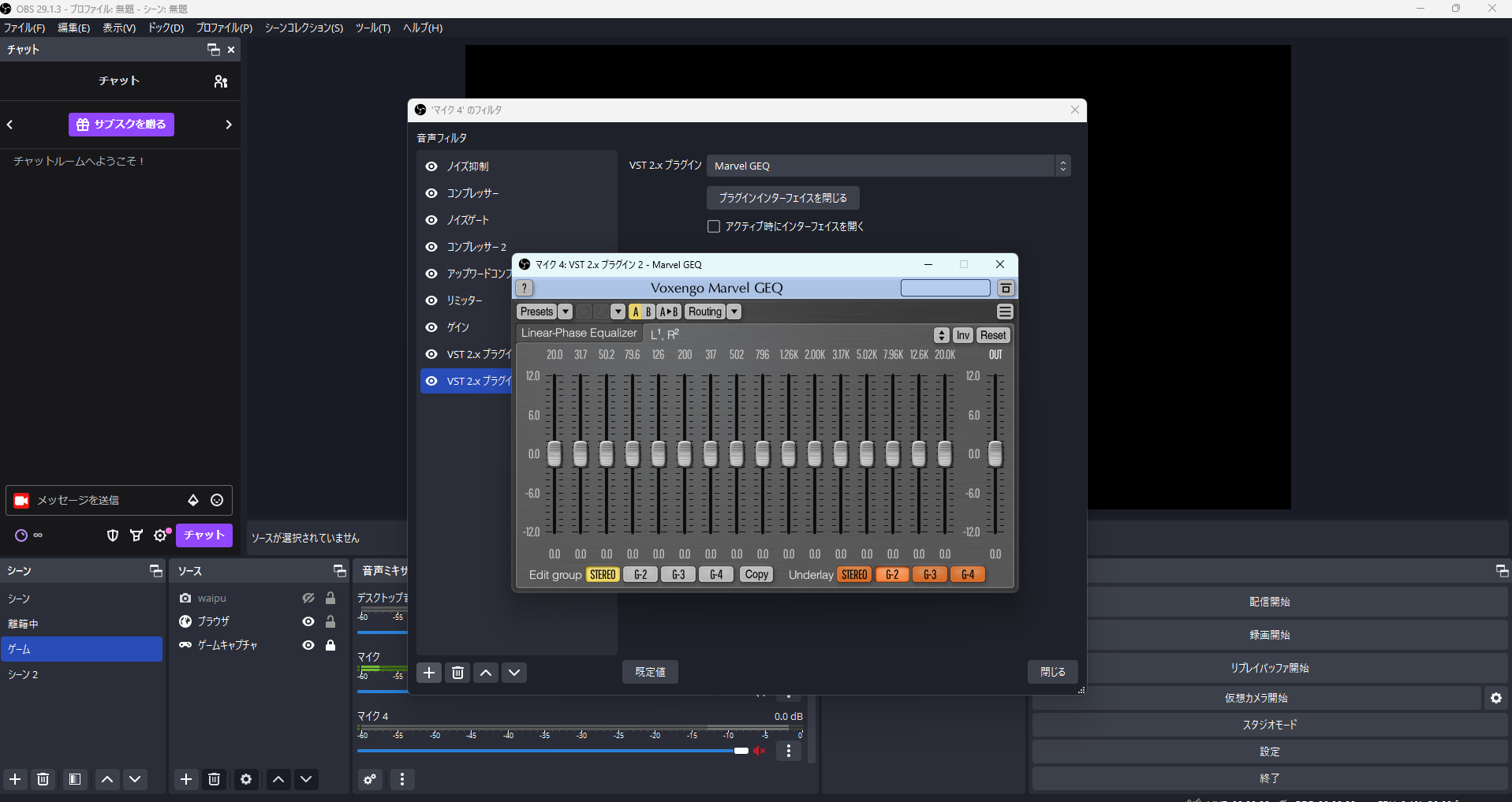Open シーンコレクション menu
The width and height of the screenshot is (1512, 802).
304,28
